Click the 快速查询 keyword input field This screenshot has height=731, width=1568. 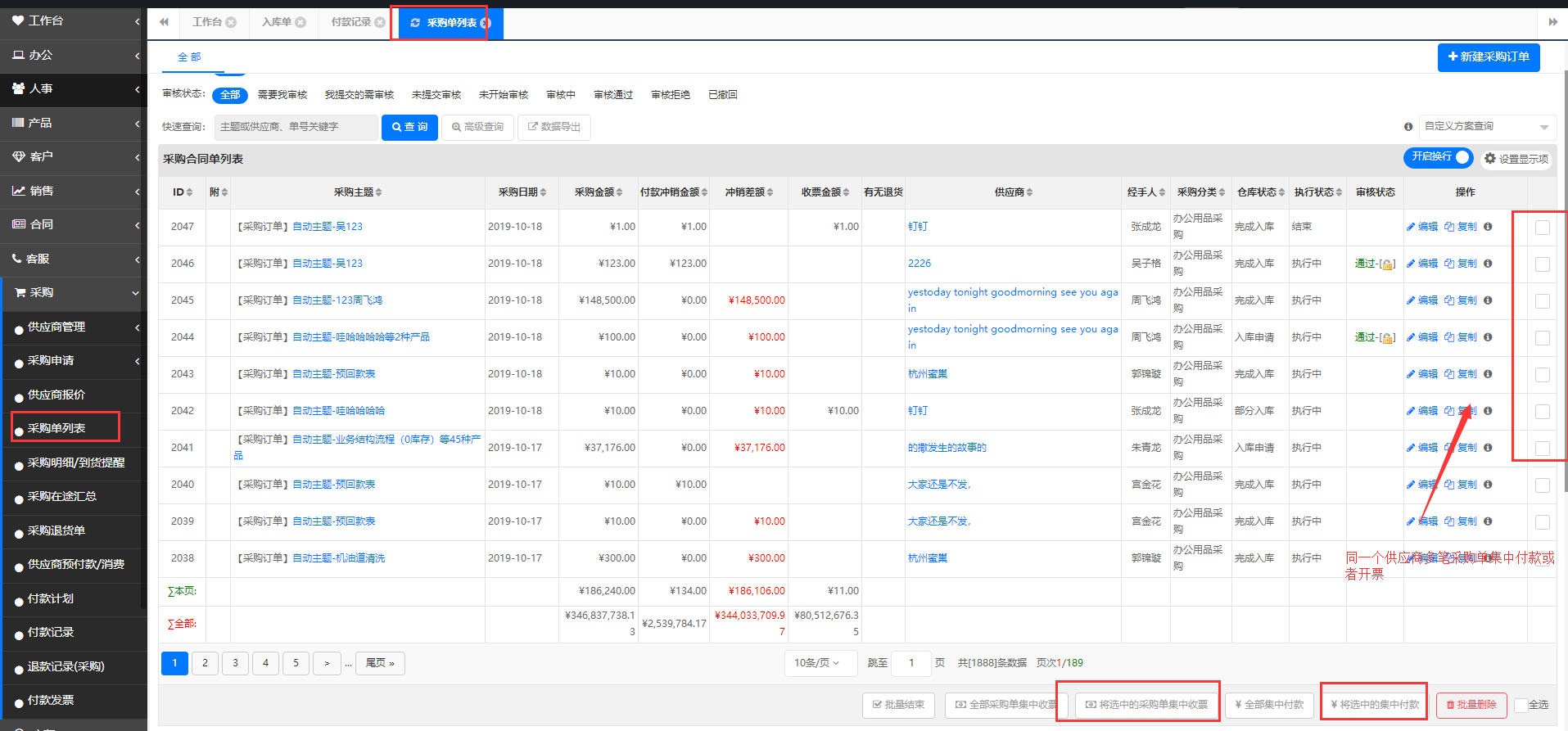pyautogui.click(x=296, y=127)
